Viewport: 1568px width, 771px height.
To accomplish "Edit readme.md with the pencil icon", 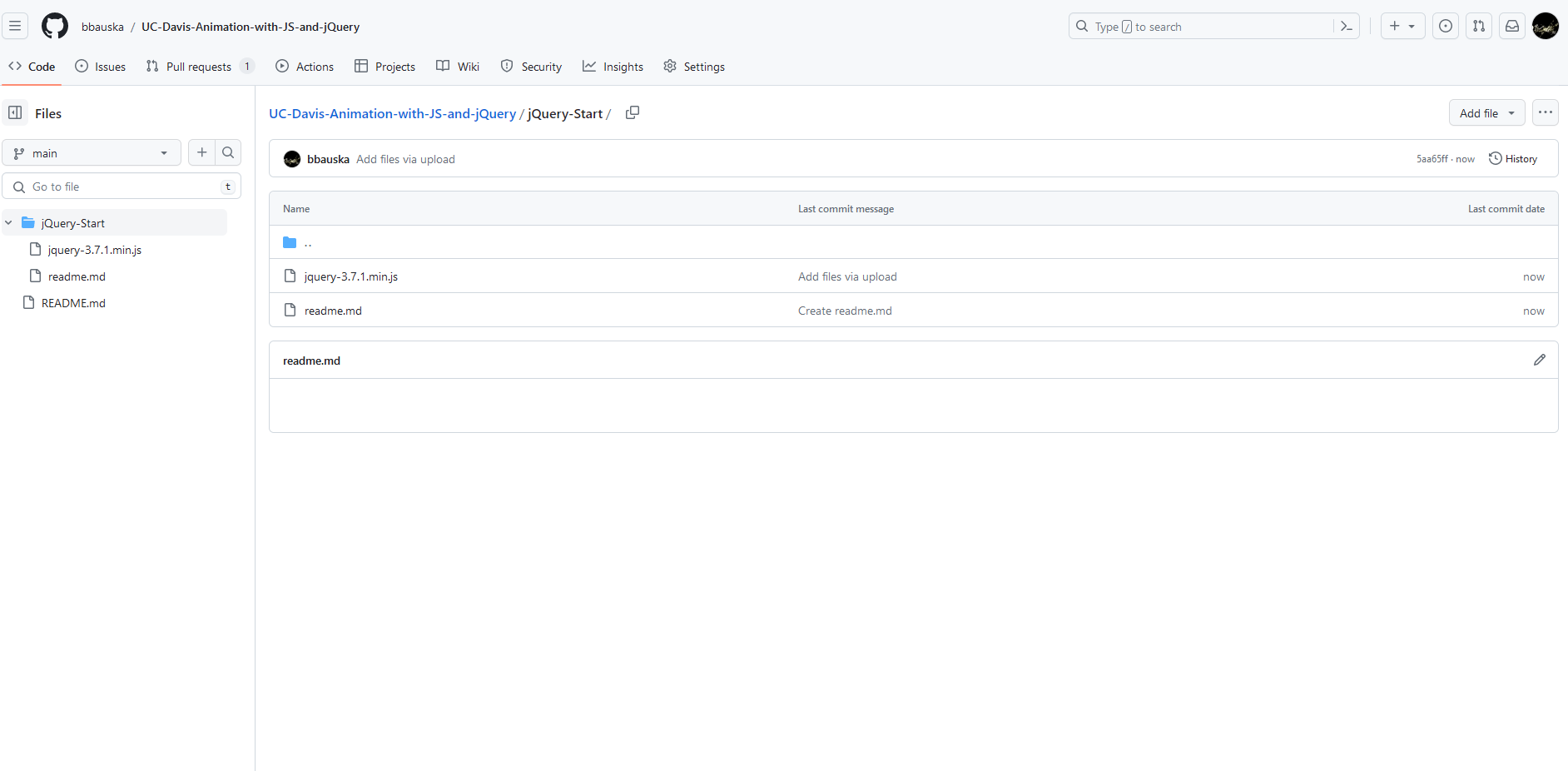I will coord(1540,360).
